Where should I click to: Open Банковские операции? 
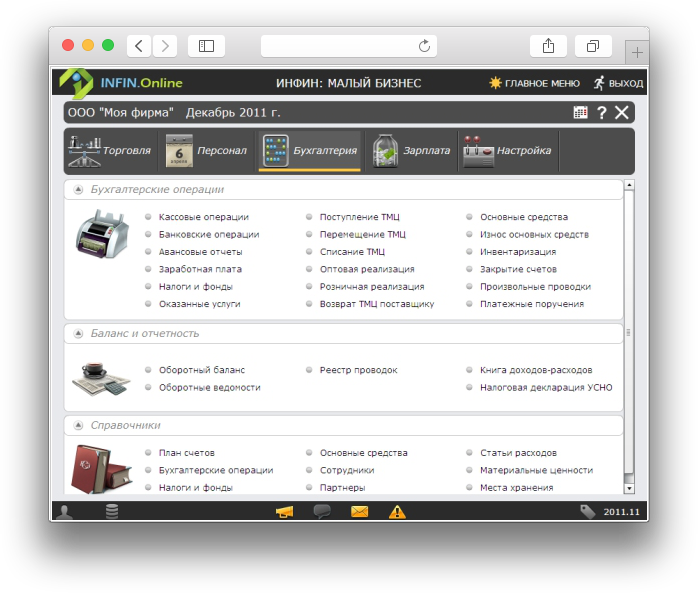click(x=209, y=234)
